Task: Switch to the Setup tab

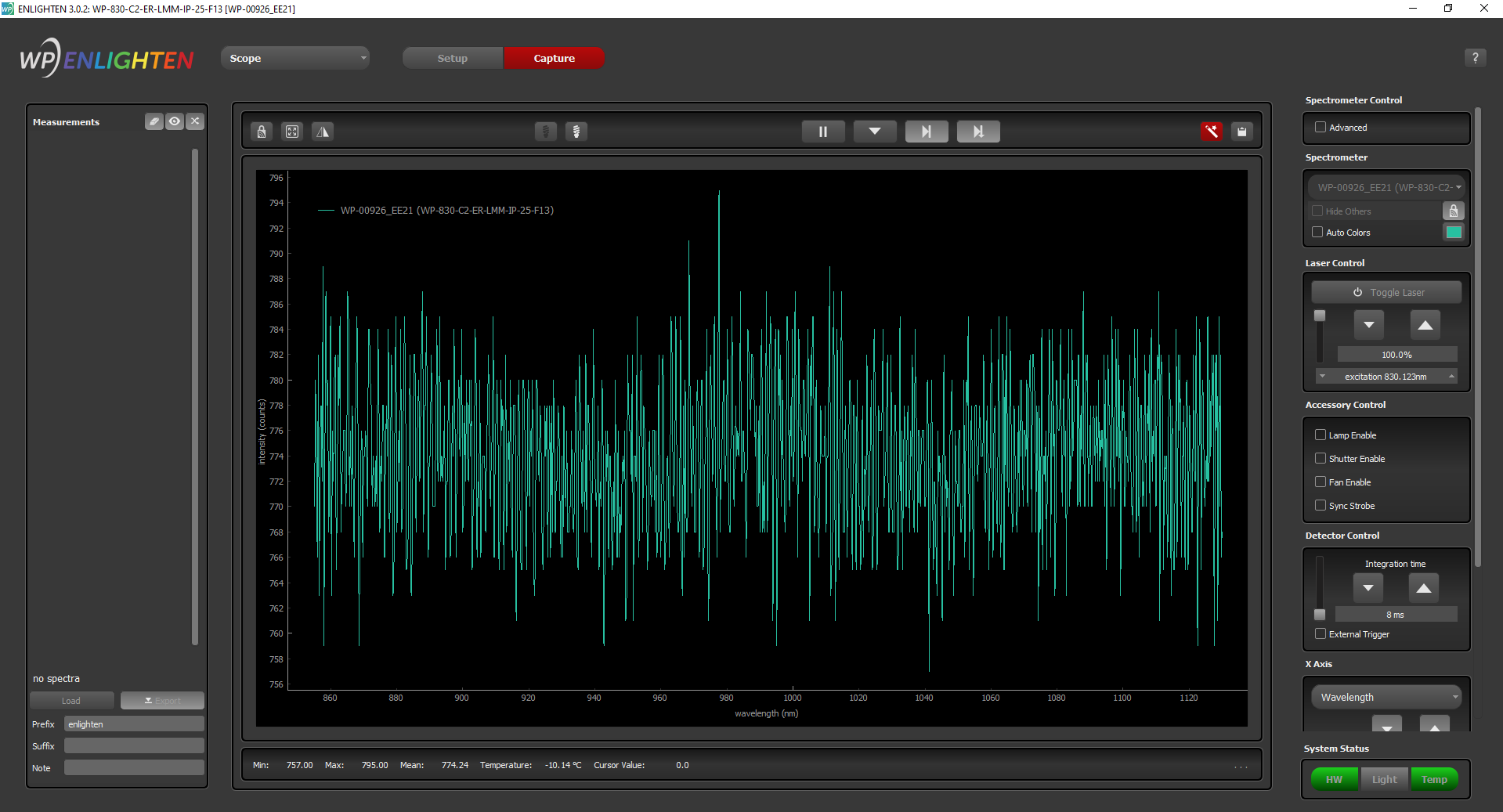Action: [452, 58]
